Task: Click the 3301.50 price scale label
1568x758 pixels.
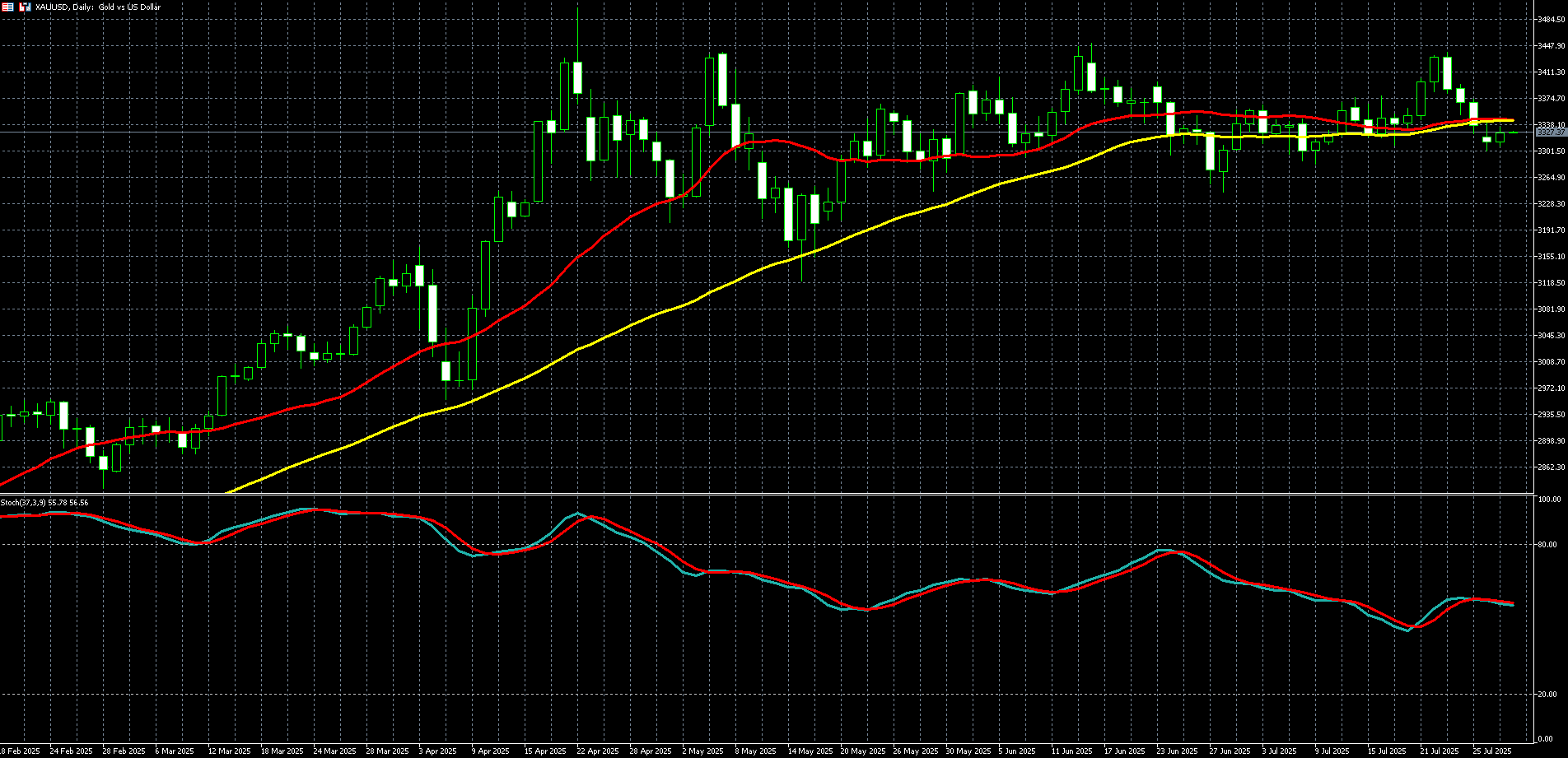Action: [1551, 151]
